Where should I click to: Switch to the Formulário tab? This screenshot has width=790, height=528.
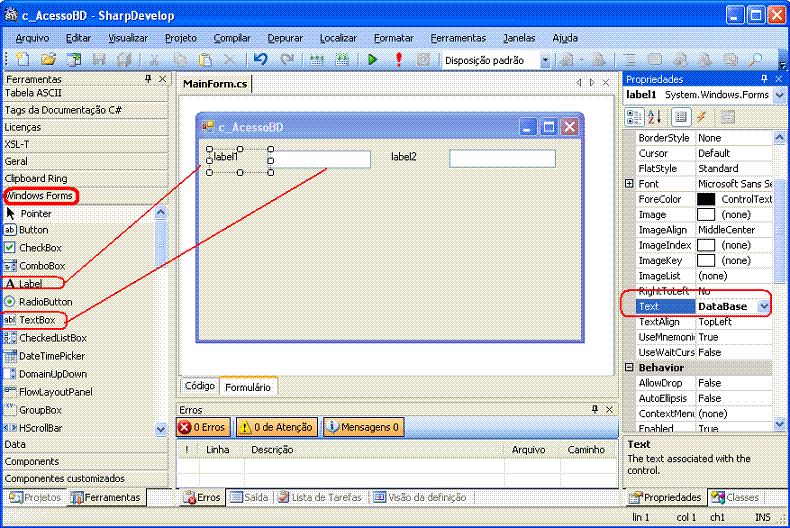click(248, 387)
